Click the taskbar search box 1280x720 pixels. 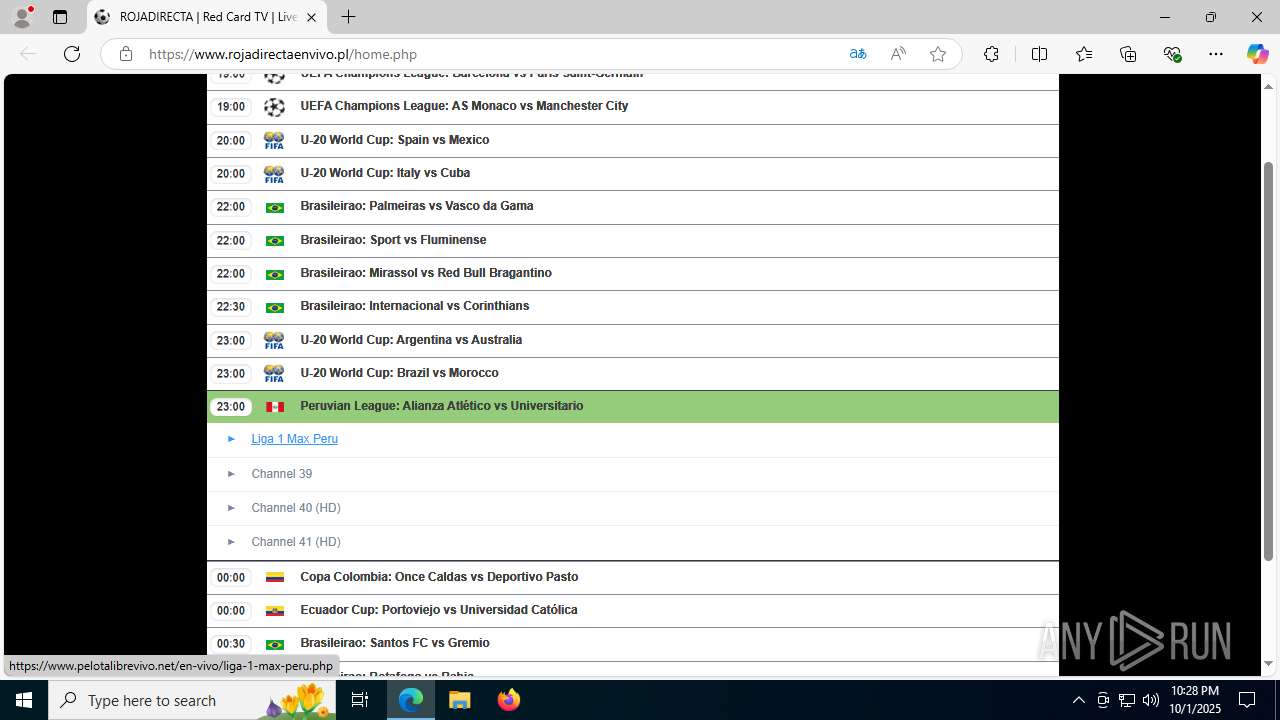pos(193,700)
